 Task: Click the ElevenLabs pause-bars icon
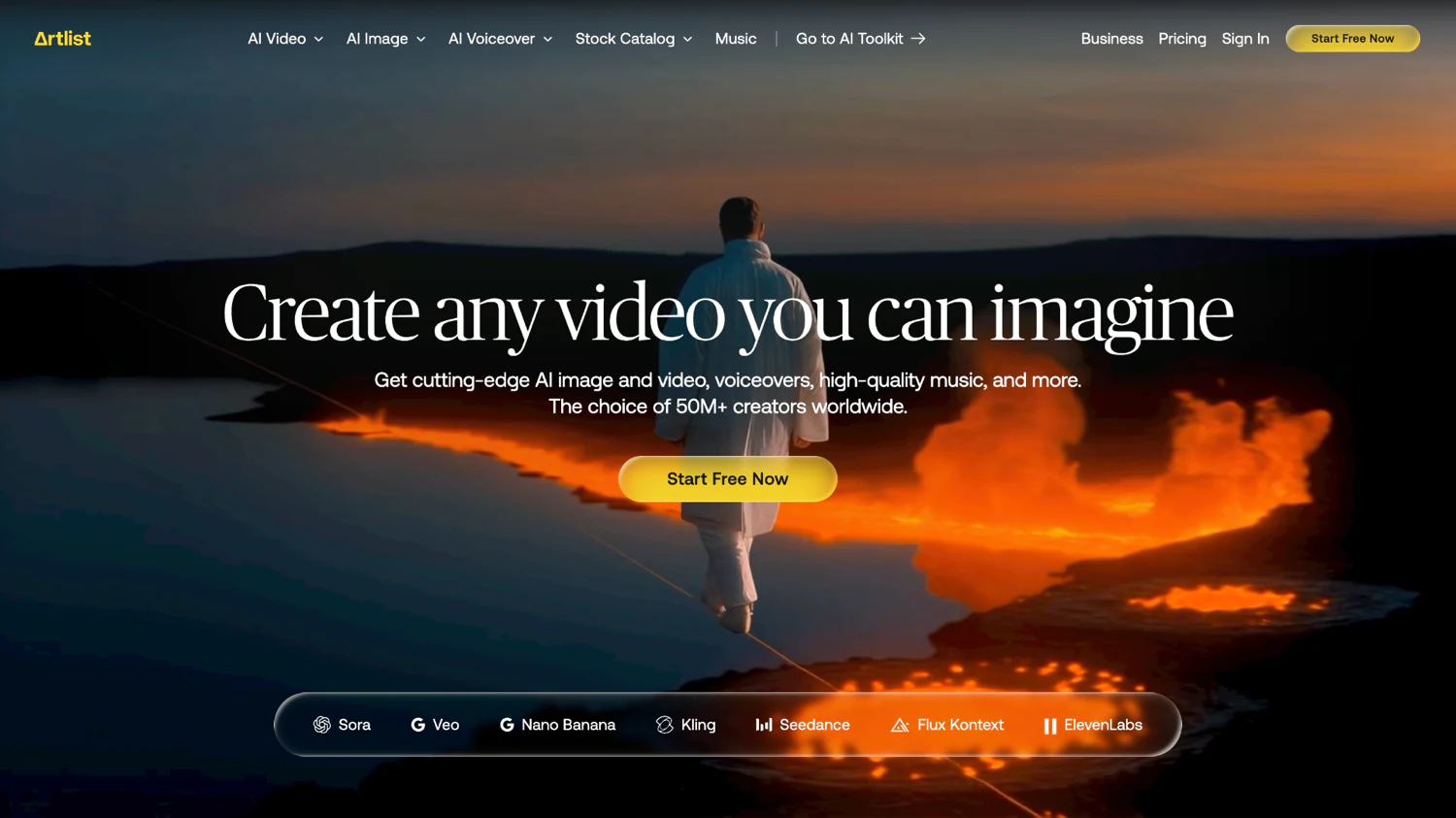[x=1049, y=726]
